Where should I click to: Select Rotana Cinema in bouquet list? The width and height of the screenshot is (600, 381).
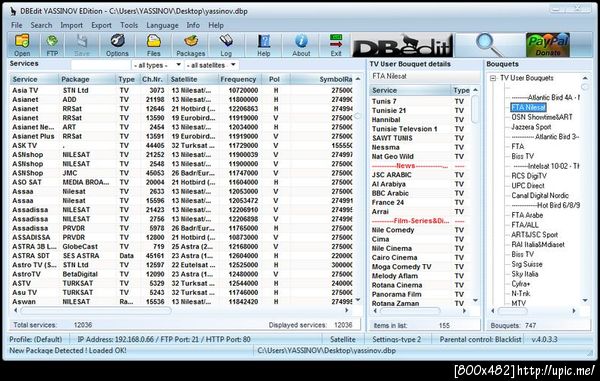pyautogui.click(x=419, y=285)
